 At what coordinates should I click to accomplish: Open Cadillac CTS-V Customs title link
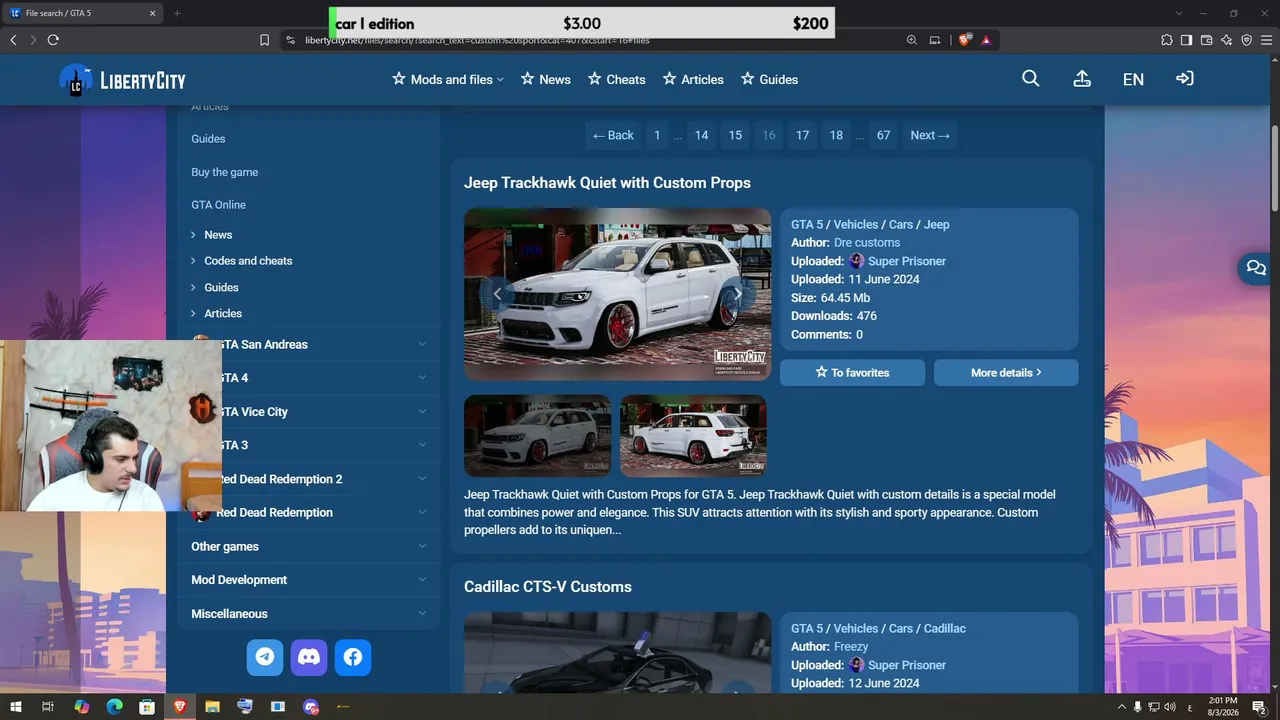click(548, 587)
